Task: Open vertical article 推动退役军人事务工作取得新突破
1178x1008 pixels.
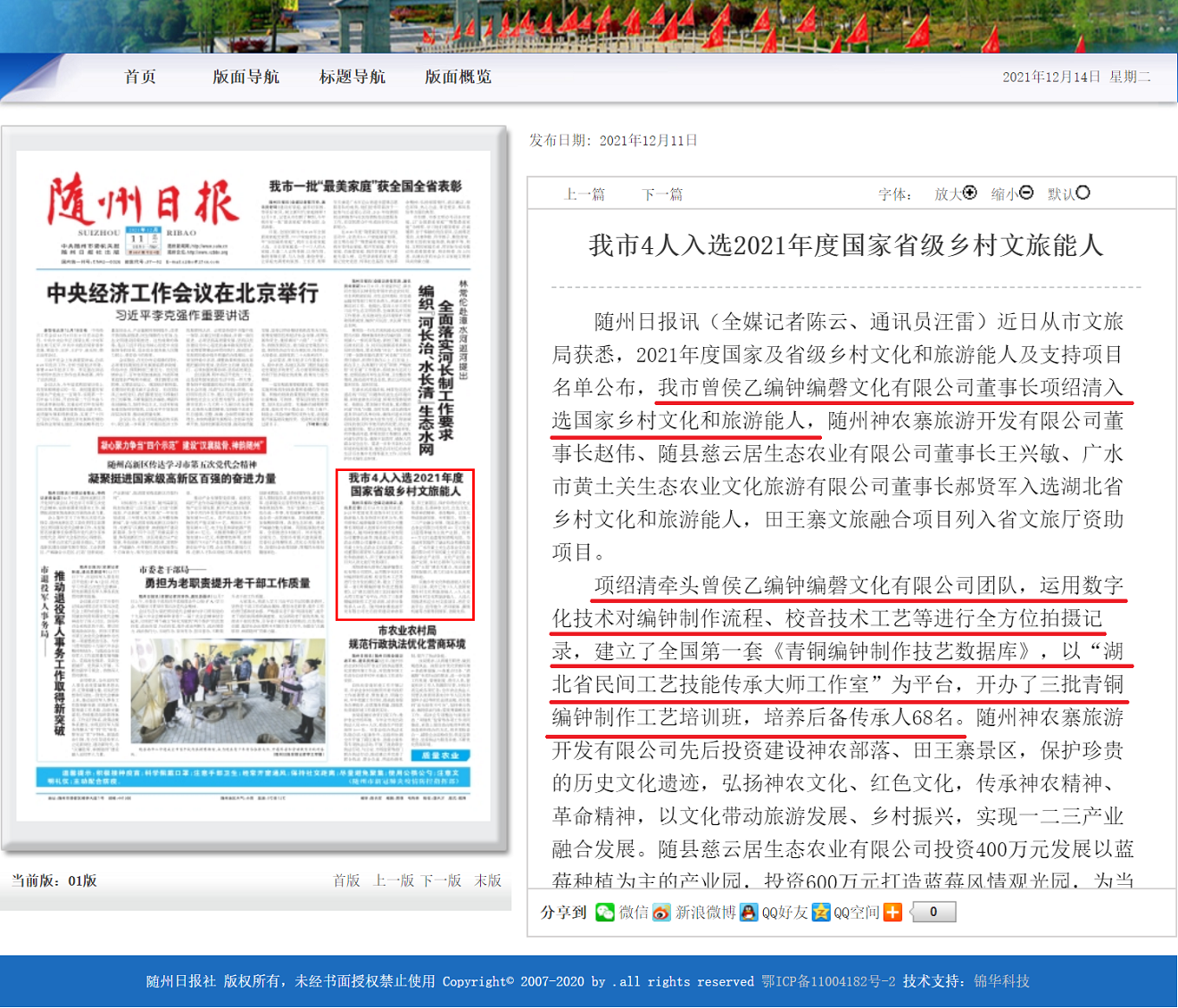Action: (60, 653)
